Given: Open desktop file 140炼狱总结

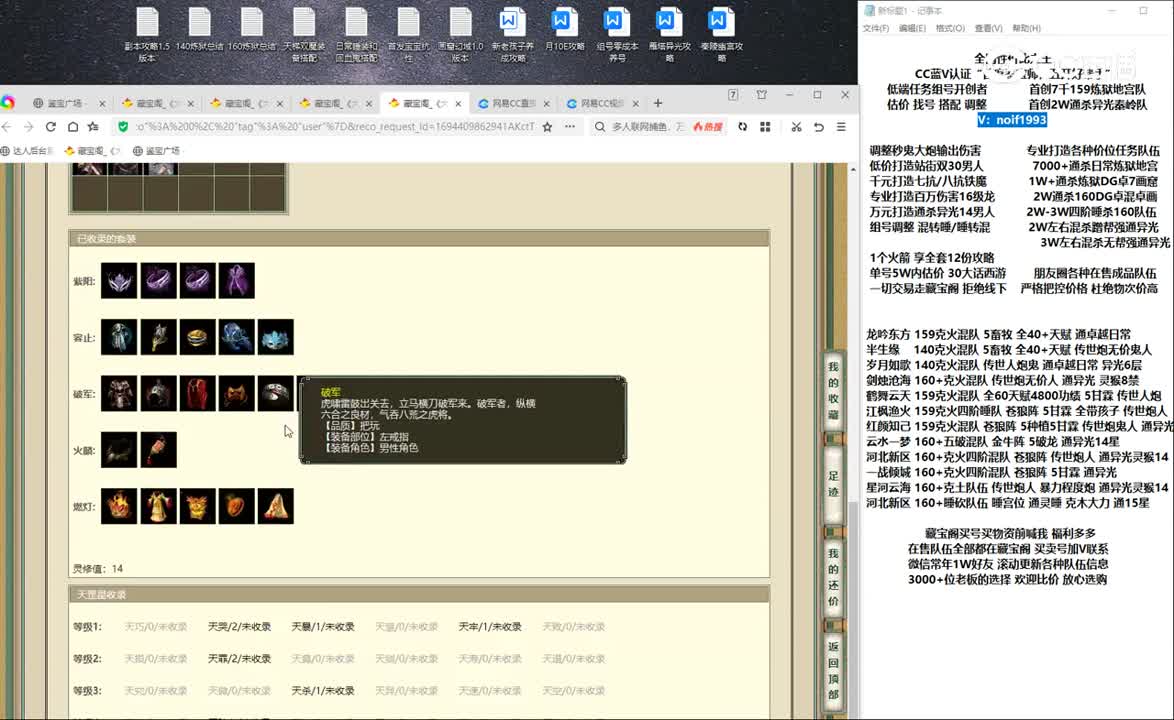Looking at the screenshot, I should [199, 30].
